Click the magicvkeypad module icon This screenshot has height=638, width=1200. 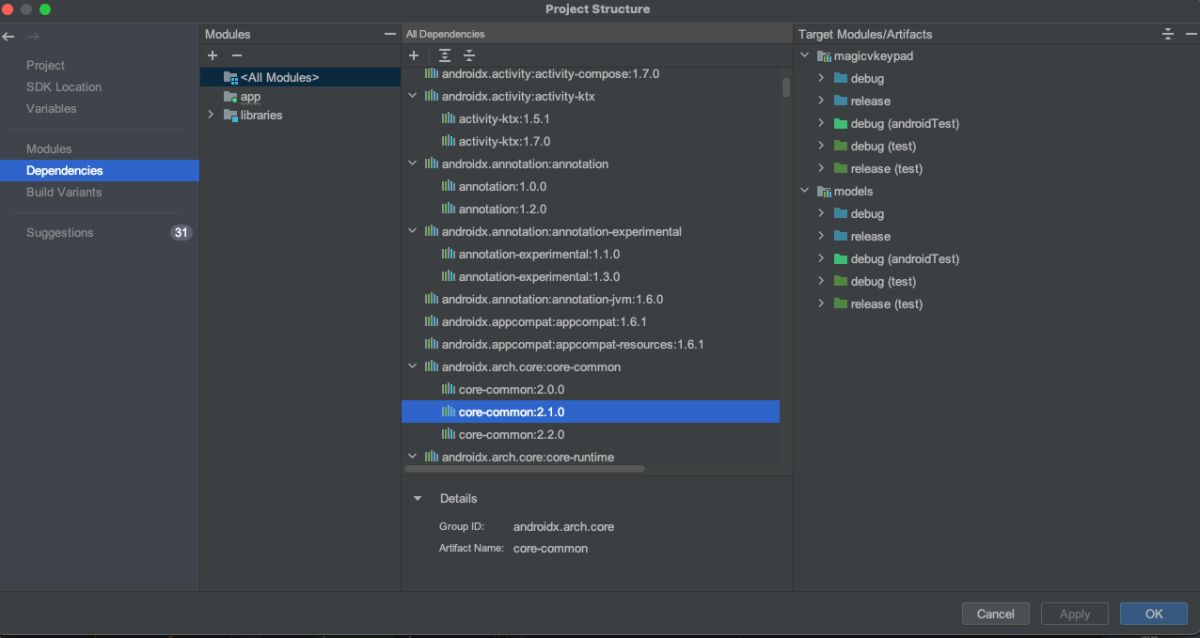click(x=824, y=56)
